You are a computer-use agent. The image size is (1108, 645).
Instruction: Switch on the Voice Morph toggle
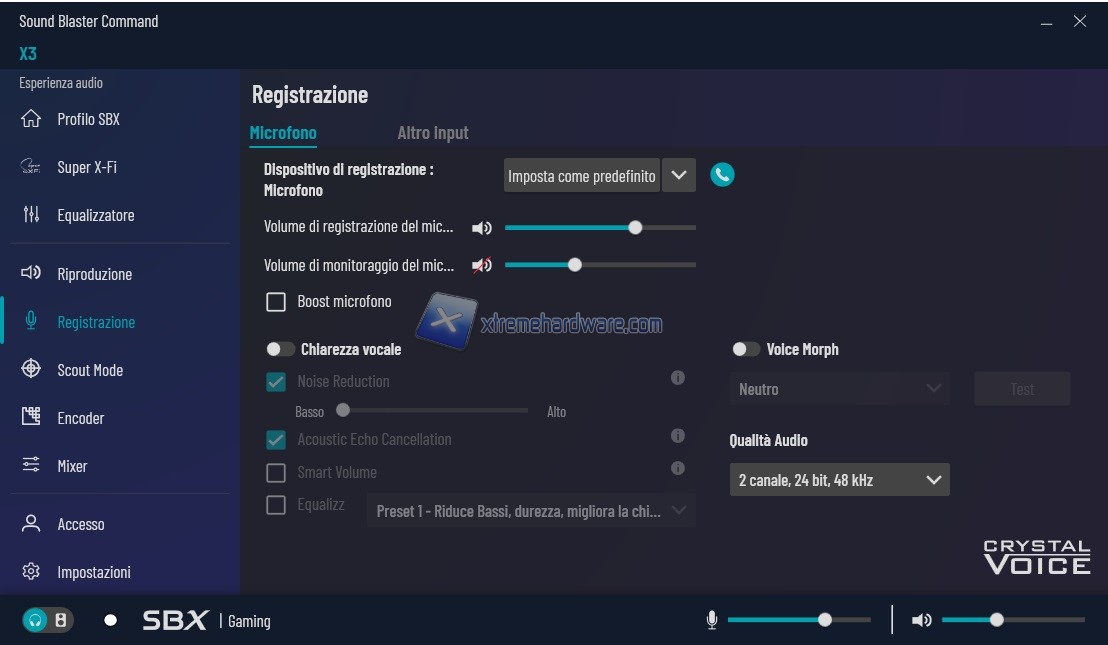745,350
